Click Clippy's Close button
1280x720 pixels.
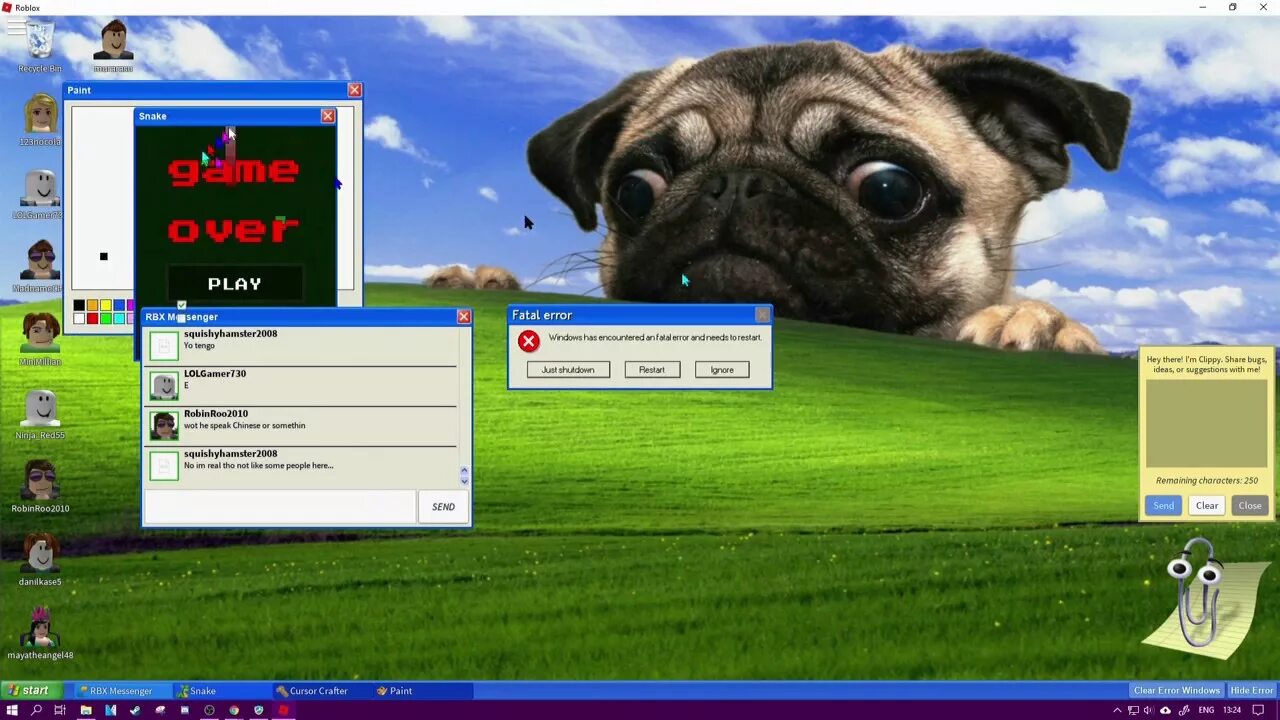[1250, 505]
